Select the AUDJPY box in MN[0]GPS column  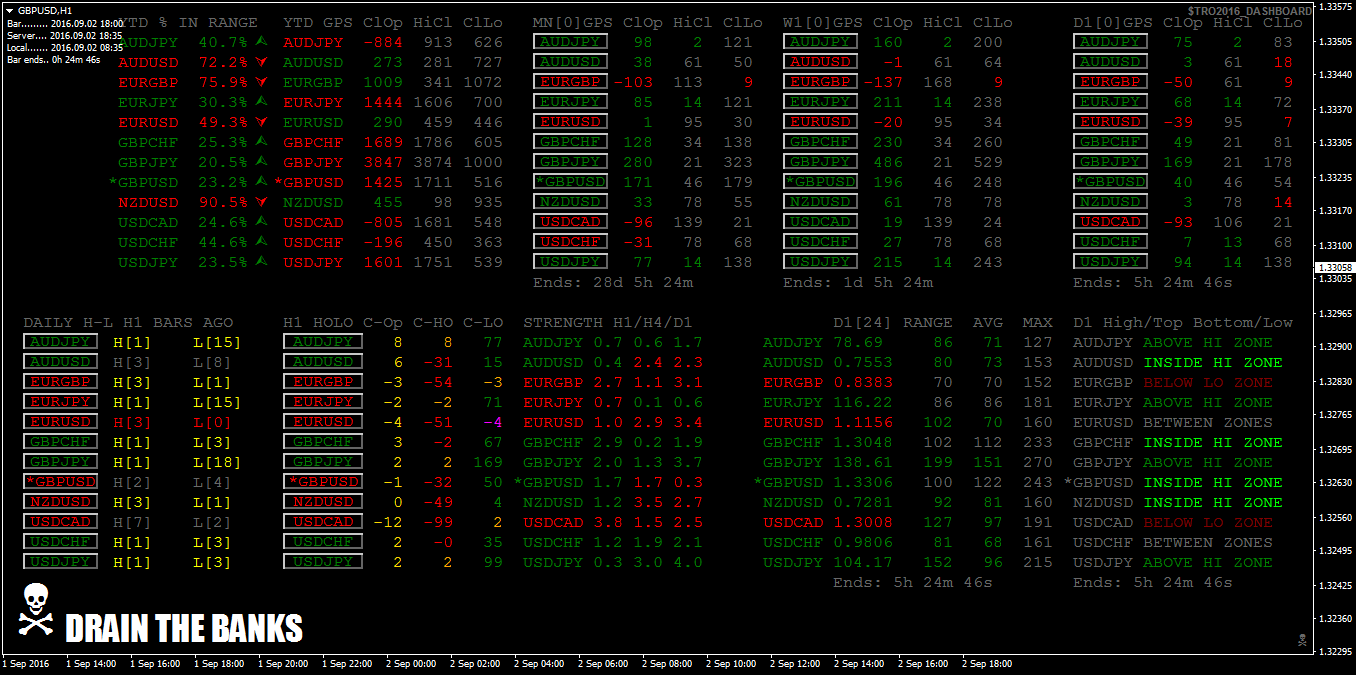570,41
